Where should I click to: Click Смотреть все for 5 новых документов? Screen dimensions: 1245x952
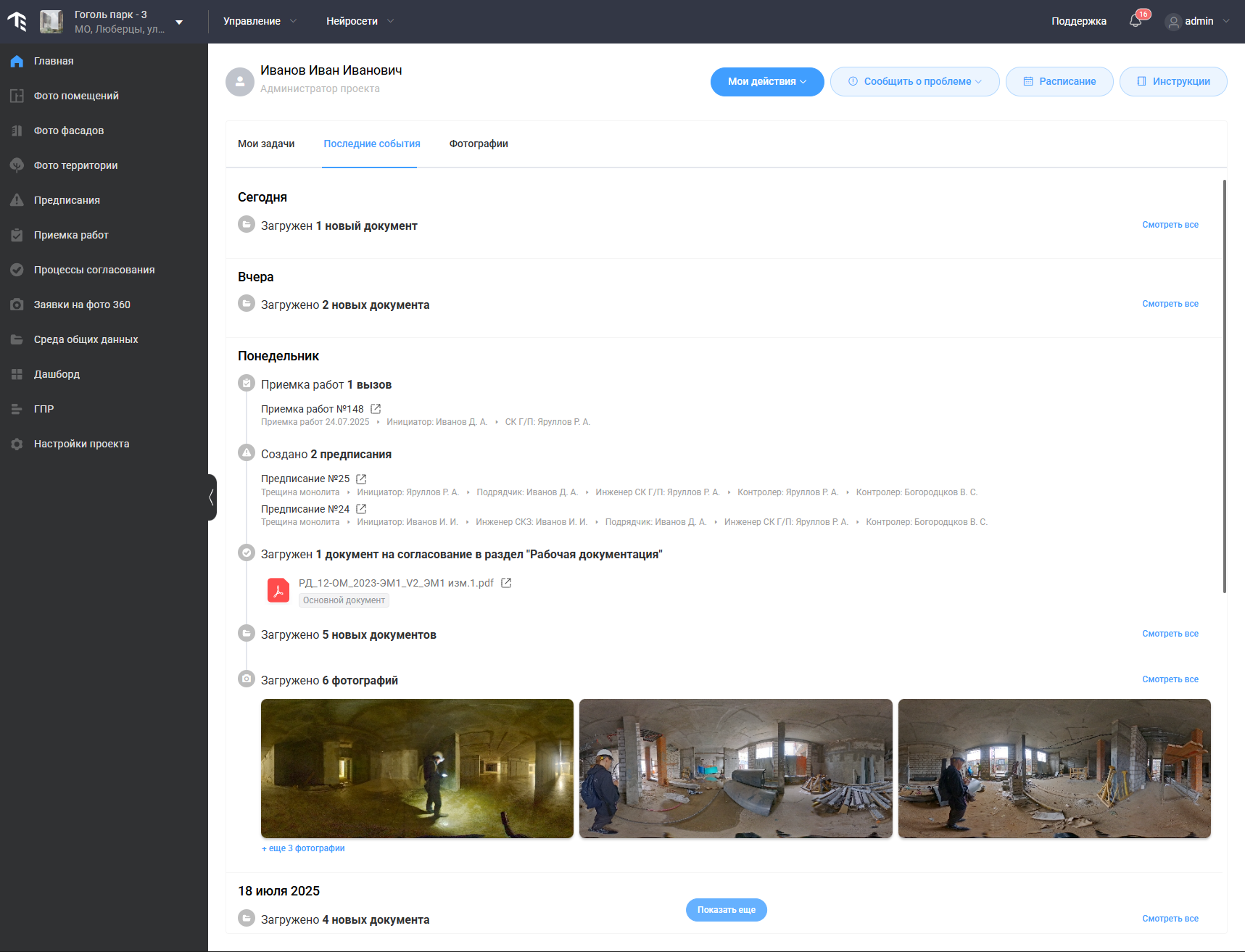pos(1170,634)
